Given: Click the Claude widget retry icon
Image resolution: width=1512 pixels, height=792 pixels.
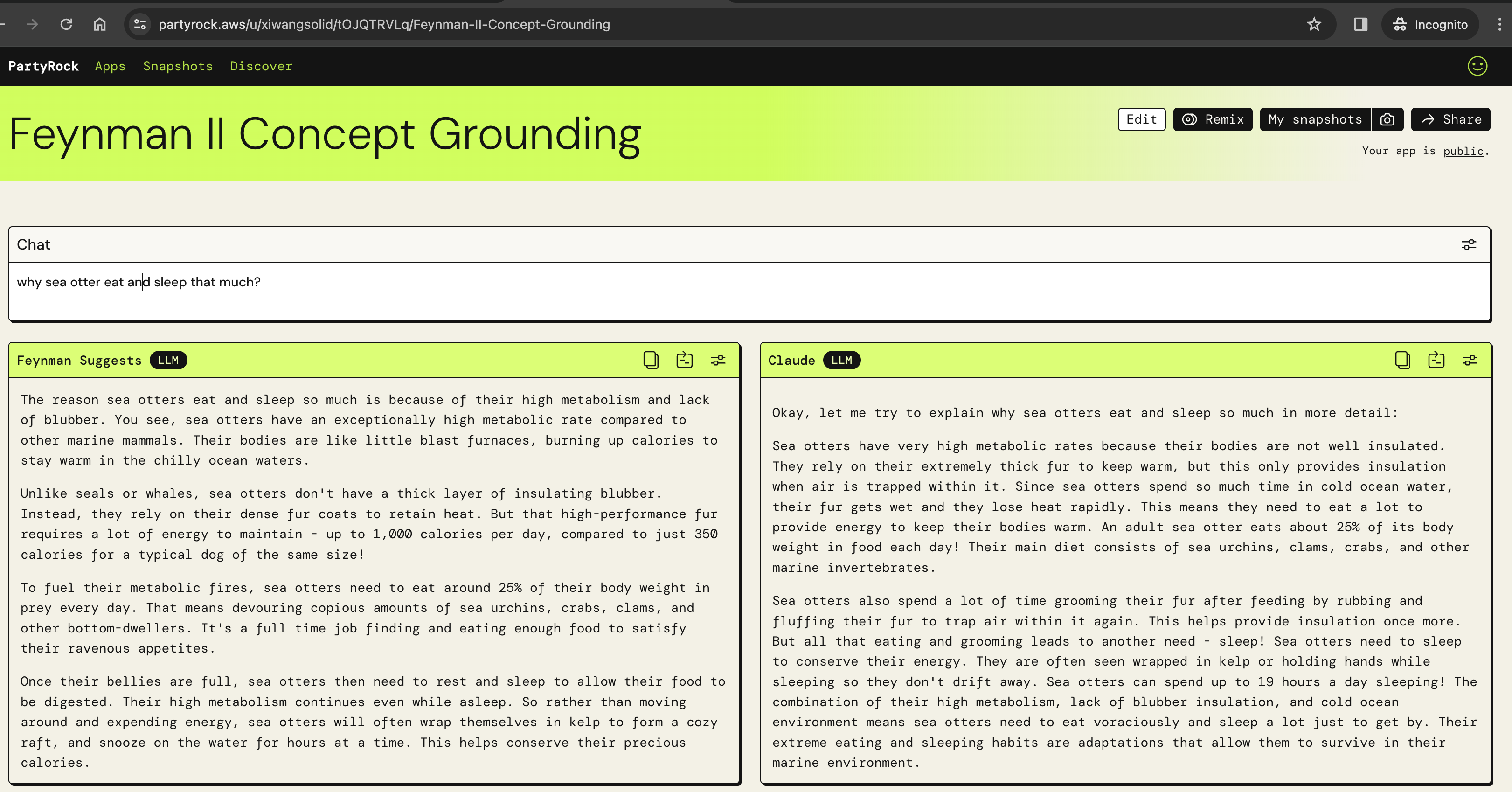Looking at the screenshot, I should click(1436, 360).
